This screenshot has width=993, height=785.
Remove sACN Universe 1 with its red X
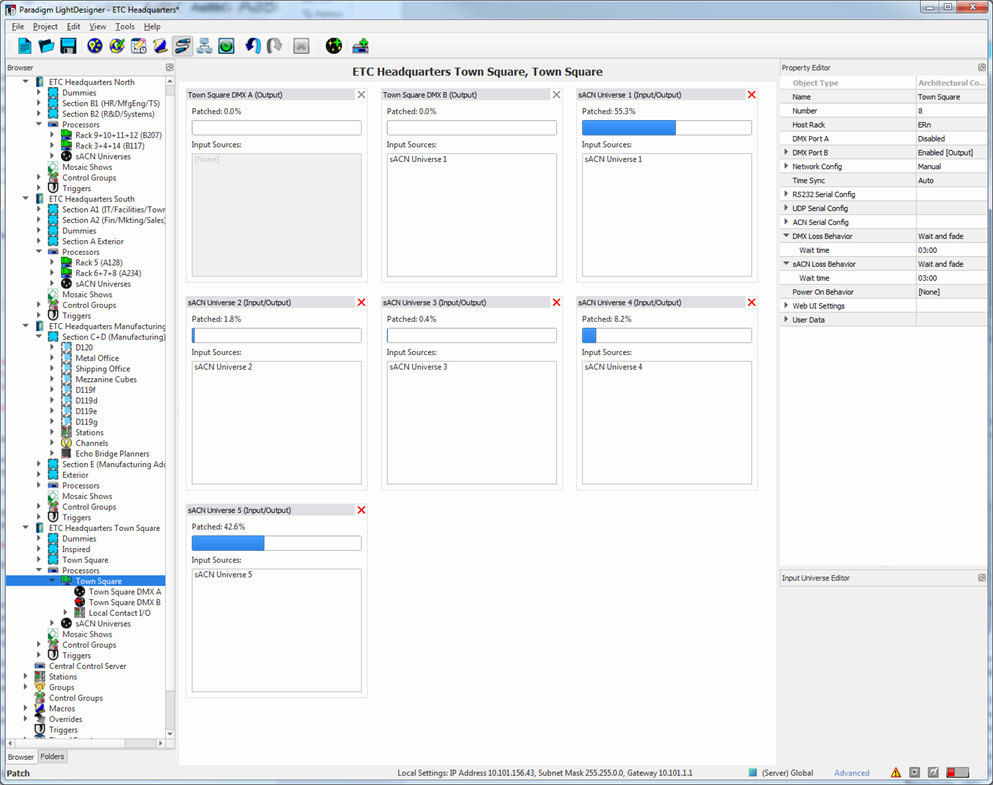coord(752,95)
